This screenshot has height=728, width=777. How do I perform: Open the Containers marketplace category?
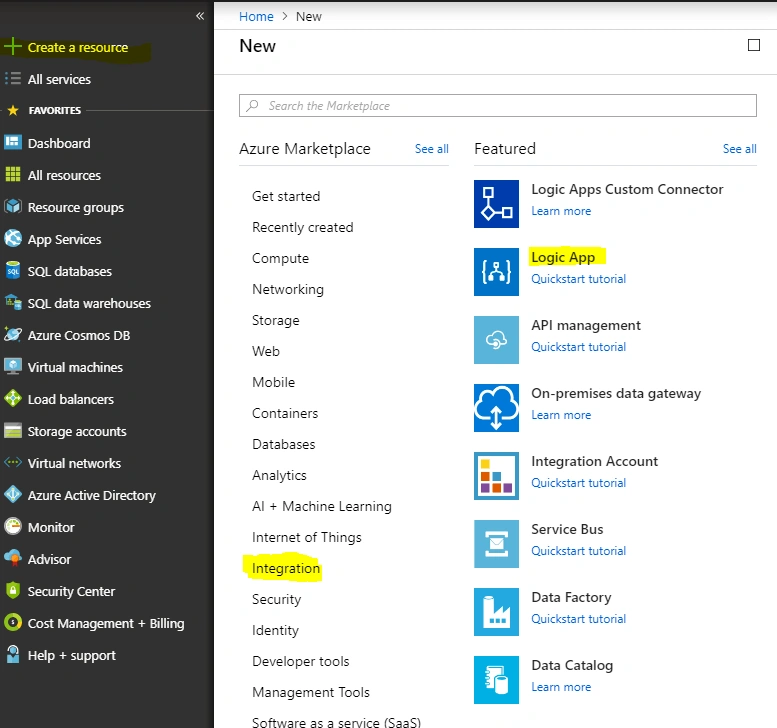point(285,413)
